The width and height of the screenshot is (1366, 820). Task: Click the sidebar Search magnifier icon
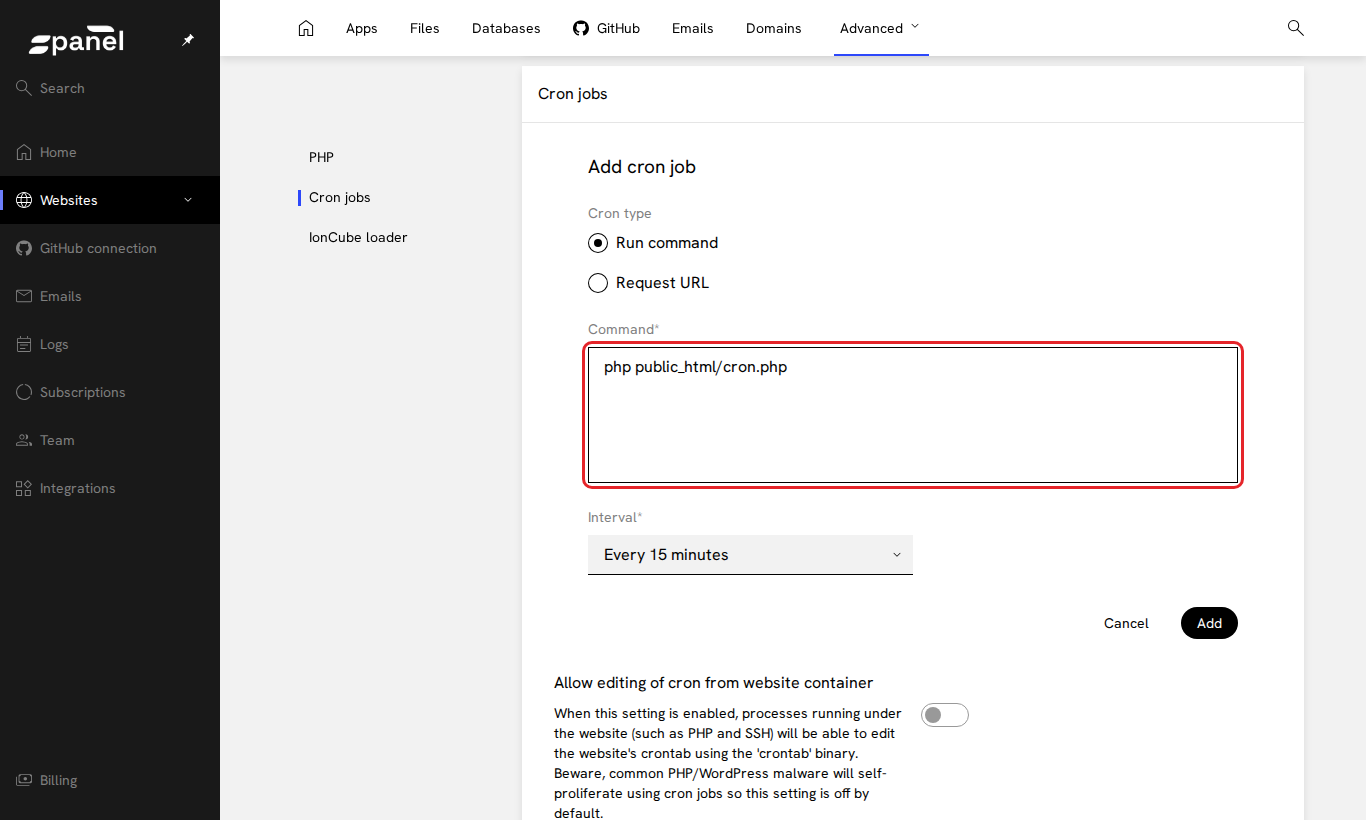(24, 88)
